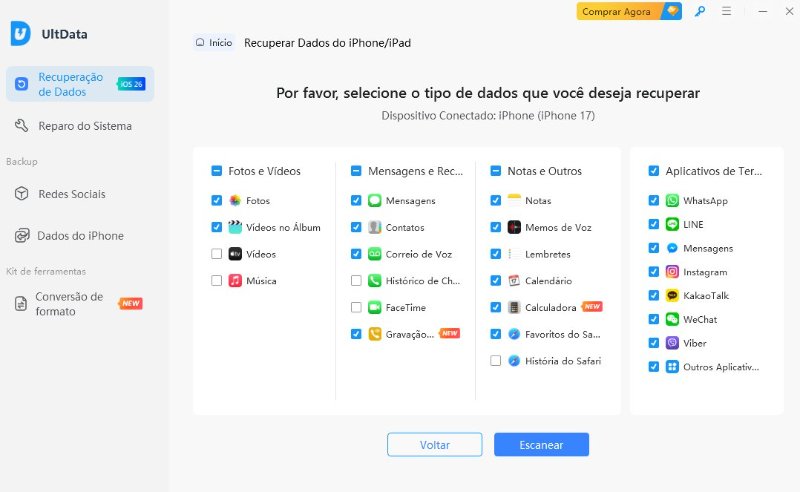Click the key-shaped registration icon
Screen dimensions: 800x492
pos(700,11)
